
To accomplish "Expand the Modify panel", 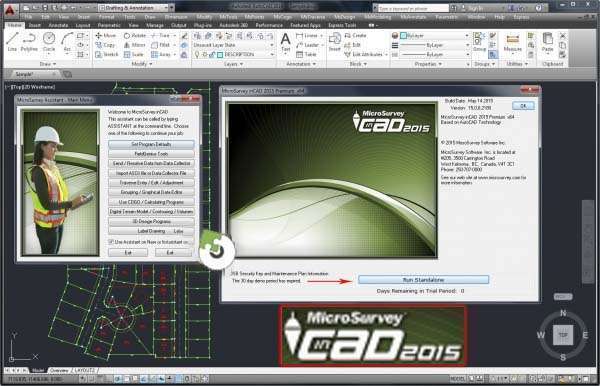I will tap(142, 64).
